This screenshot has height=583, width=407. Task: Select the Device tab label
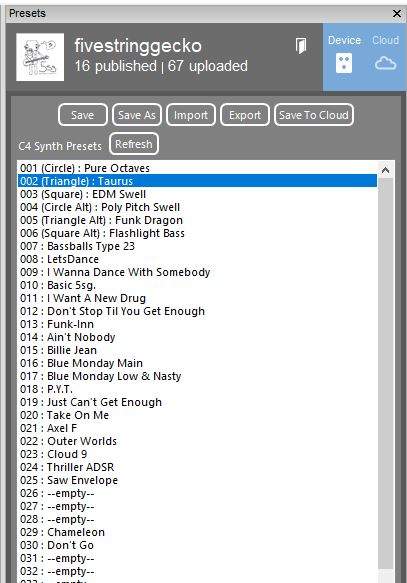click(x=344, y=40)
